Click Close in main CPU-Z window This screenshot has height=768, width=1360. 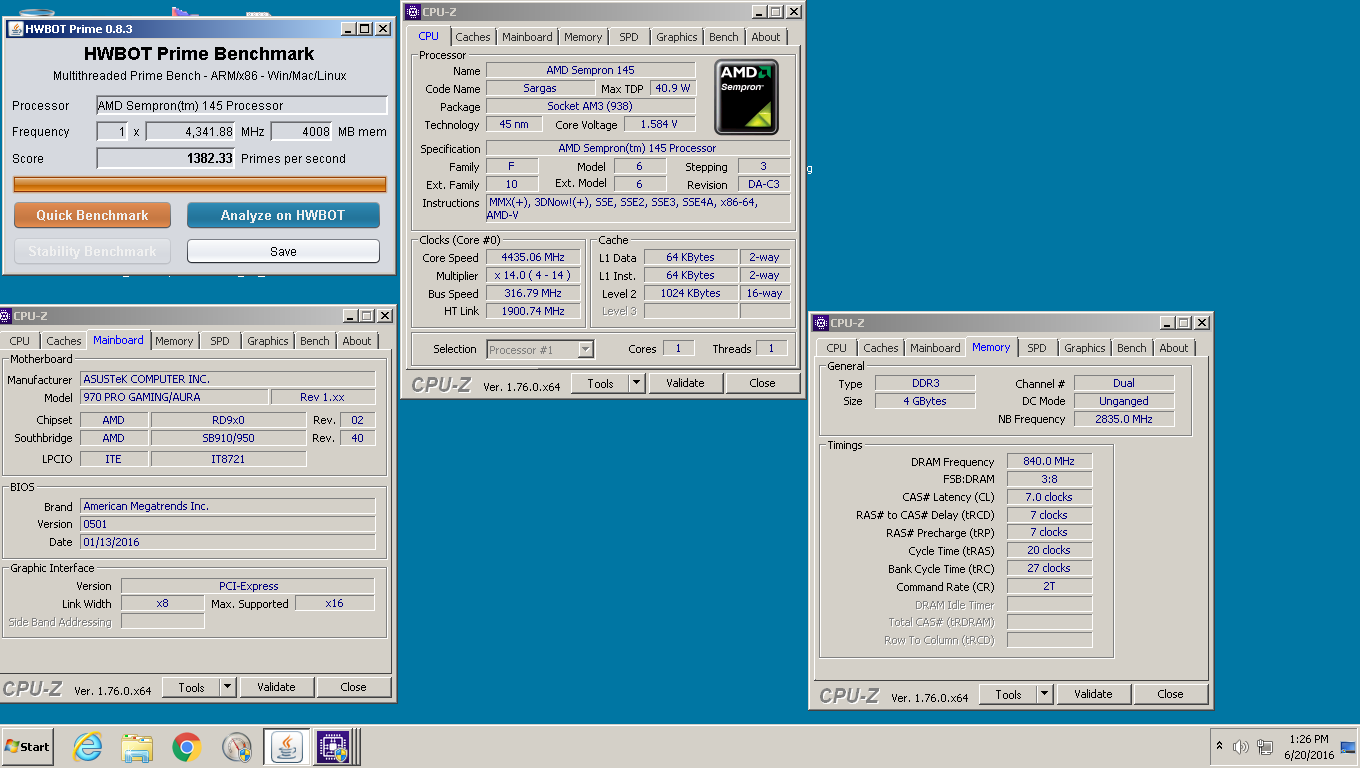tap(762, 383)
